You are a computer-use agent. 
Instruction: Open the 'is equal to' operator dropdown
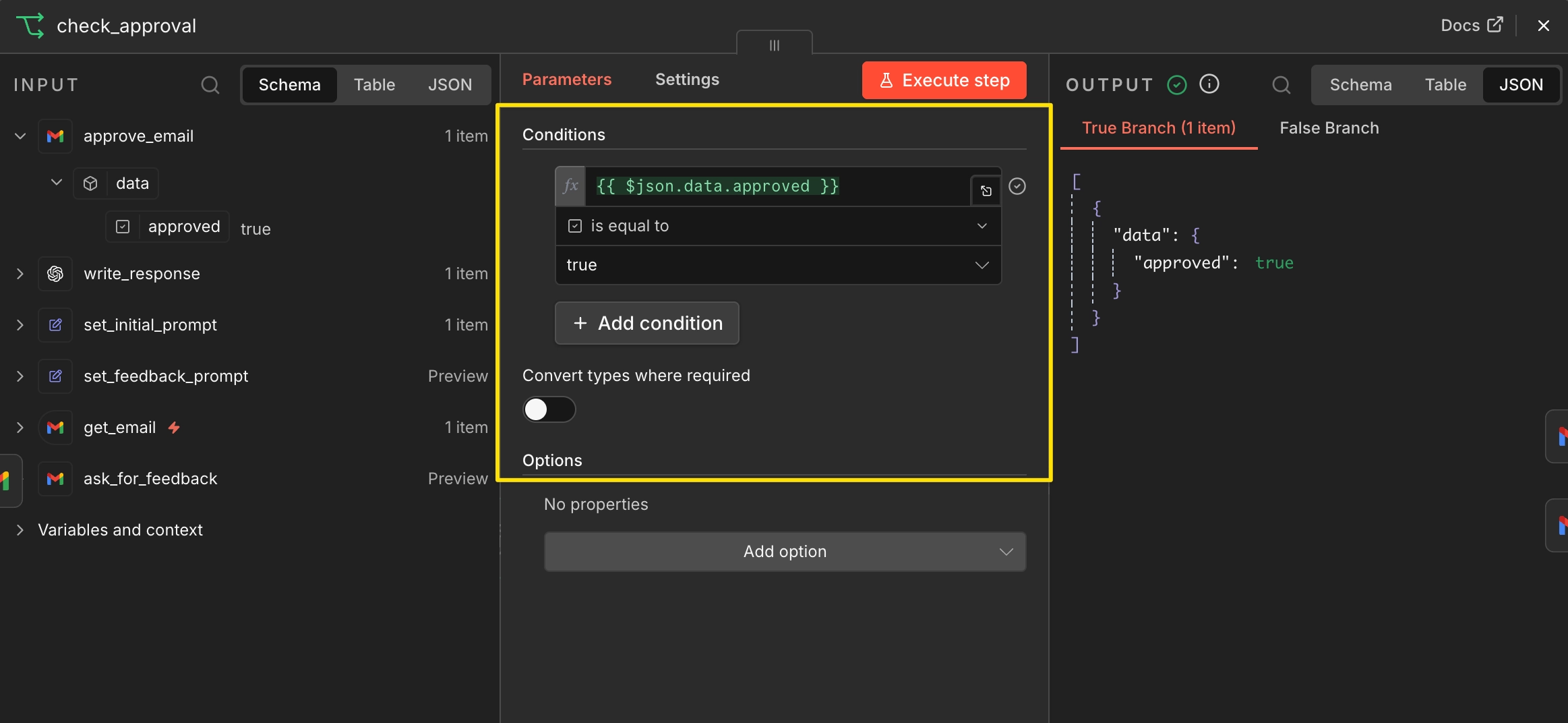[x=778, y=226]
